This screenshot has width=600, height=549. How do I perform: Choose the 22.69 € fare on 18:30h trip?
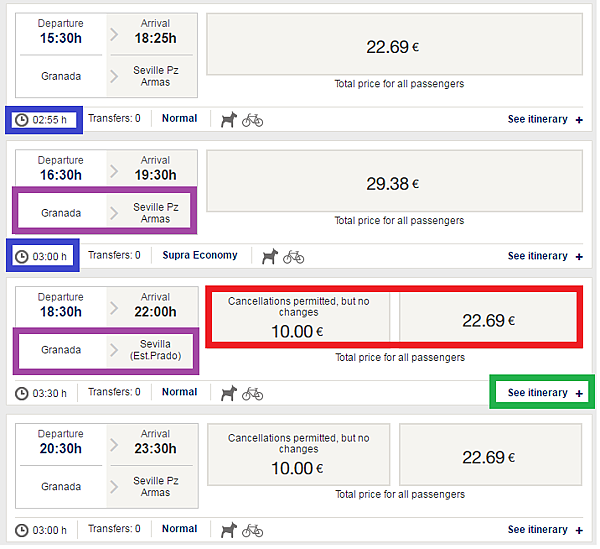[x=490, y=320]
